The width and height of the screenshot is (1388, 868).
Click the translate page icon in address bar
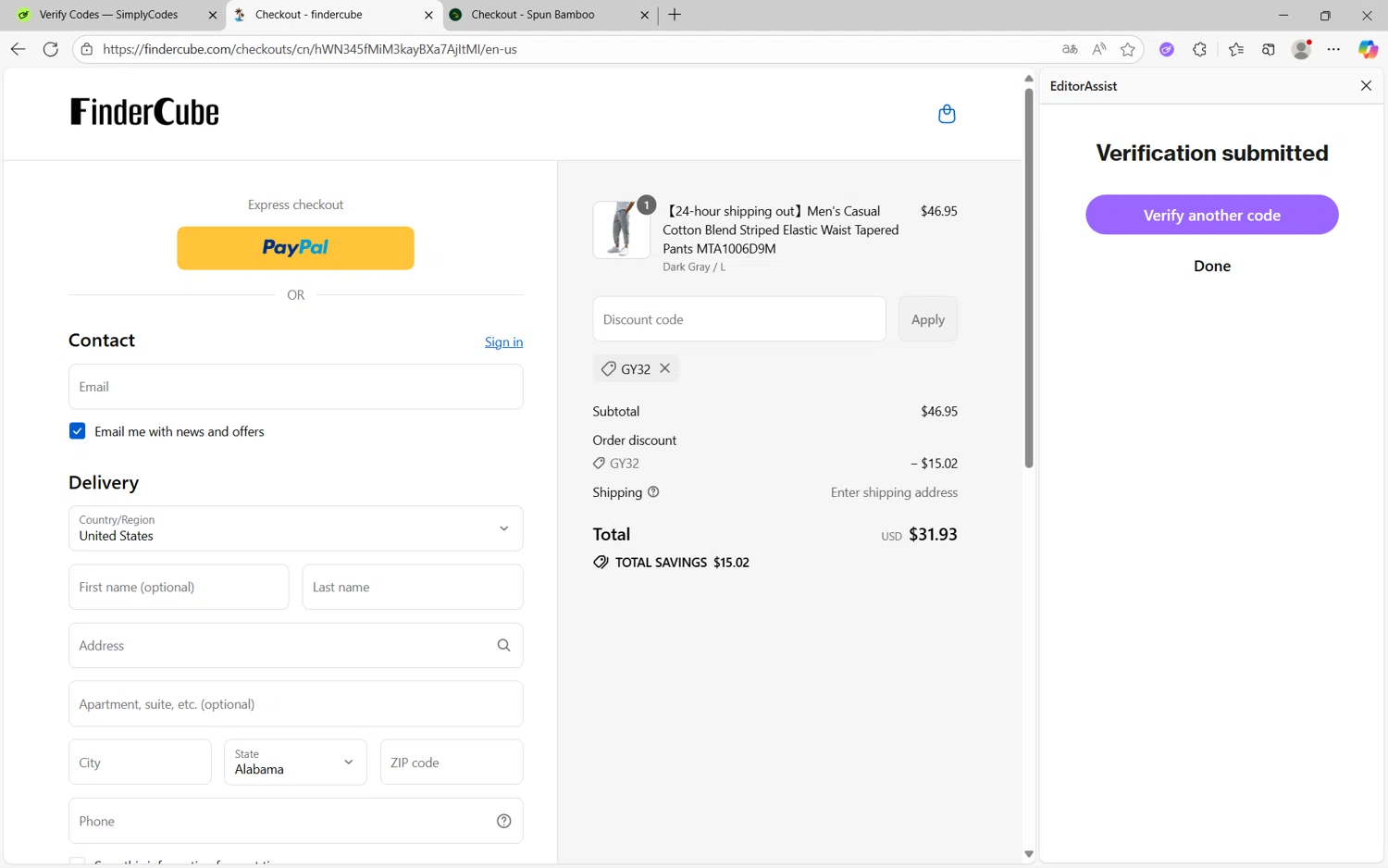click(x=1070, y=49)
